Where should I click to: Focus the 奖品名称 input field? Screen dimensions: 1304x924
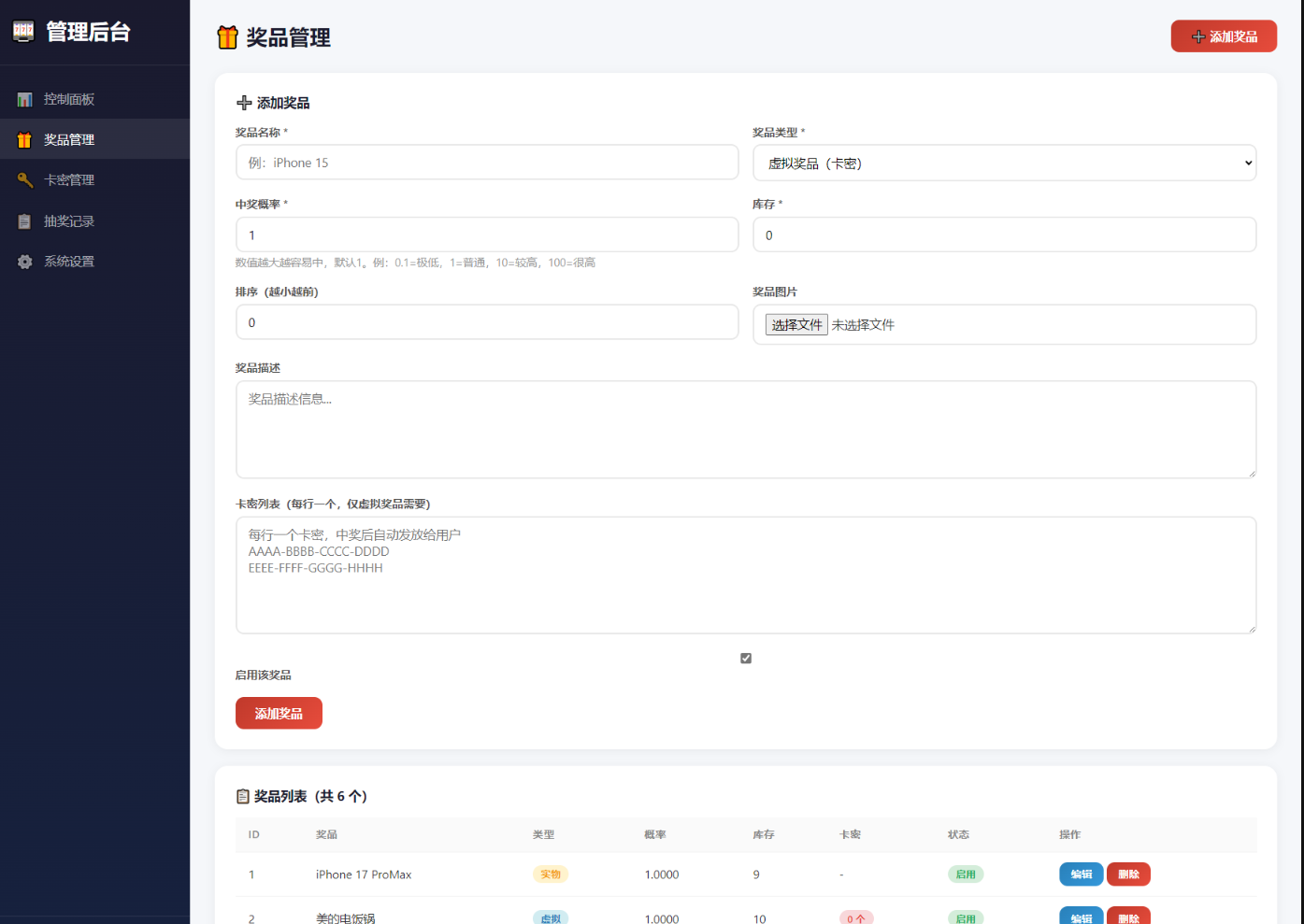pos(487,163)
